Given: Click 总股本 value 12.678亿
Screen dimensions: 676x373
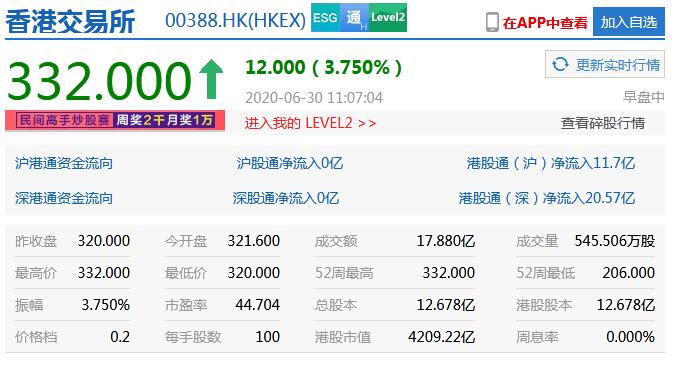Looking at the screenshot, I should (x=446, y=305).
